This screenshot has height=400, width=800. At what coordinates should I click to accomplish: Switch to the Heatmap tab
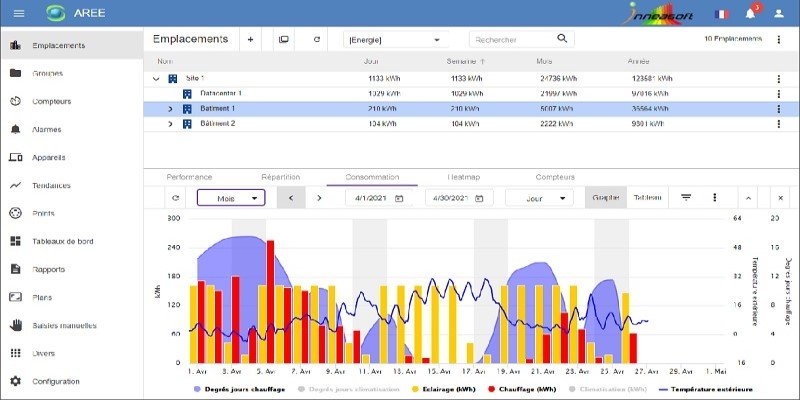464,176
